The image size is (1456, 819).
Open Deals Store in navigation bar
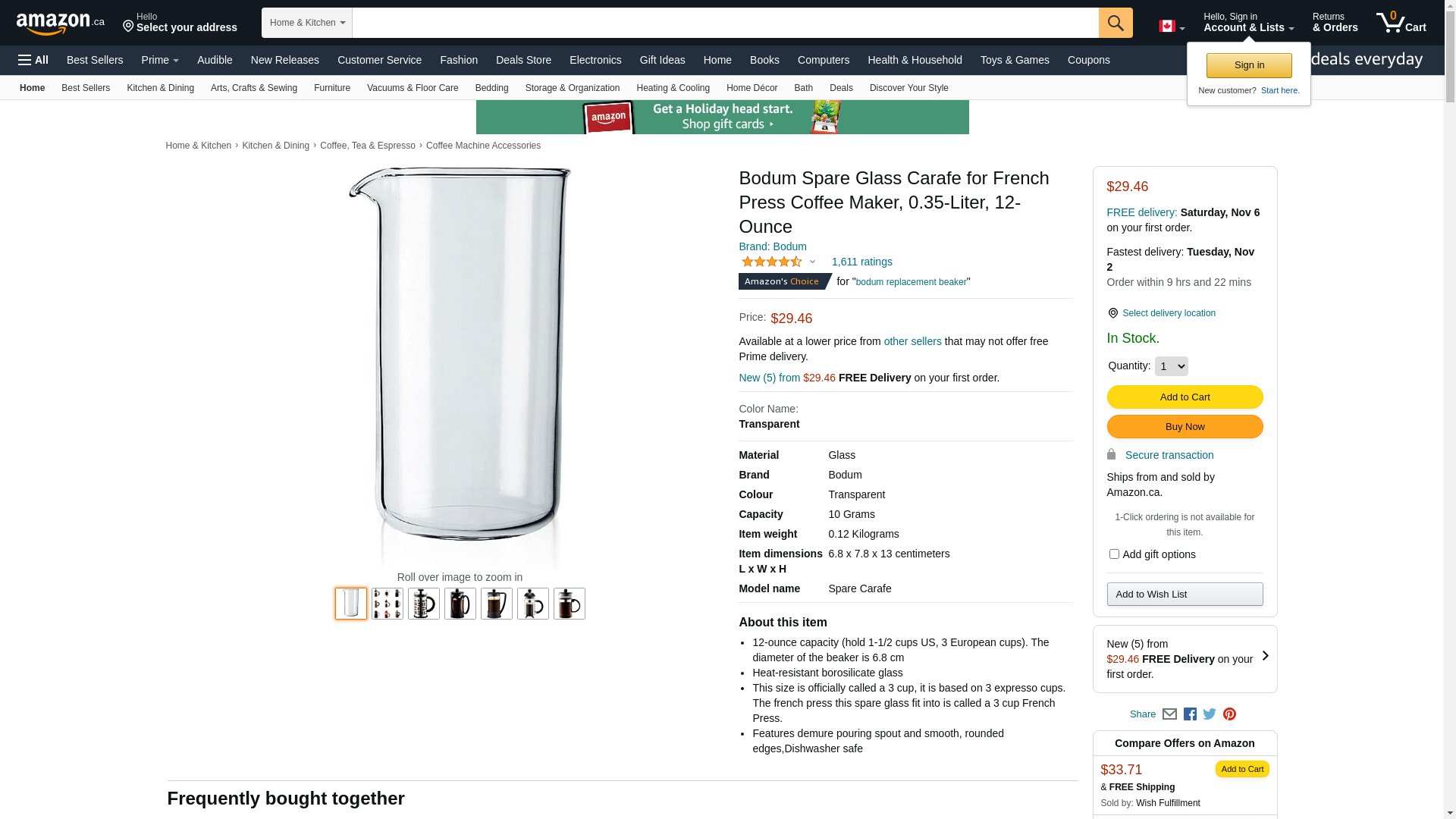[x=523, y=60]
